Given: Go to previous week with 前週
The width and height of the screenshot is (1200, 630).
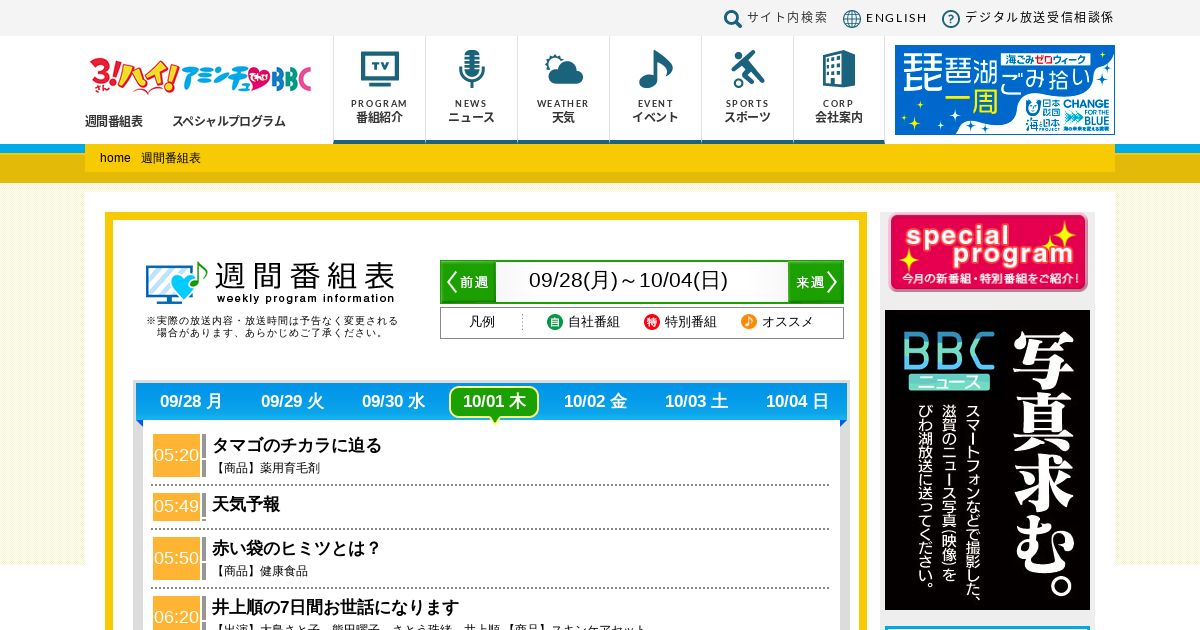Looking at the screenshot, I should coord(468,282).
